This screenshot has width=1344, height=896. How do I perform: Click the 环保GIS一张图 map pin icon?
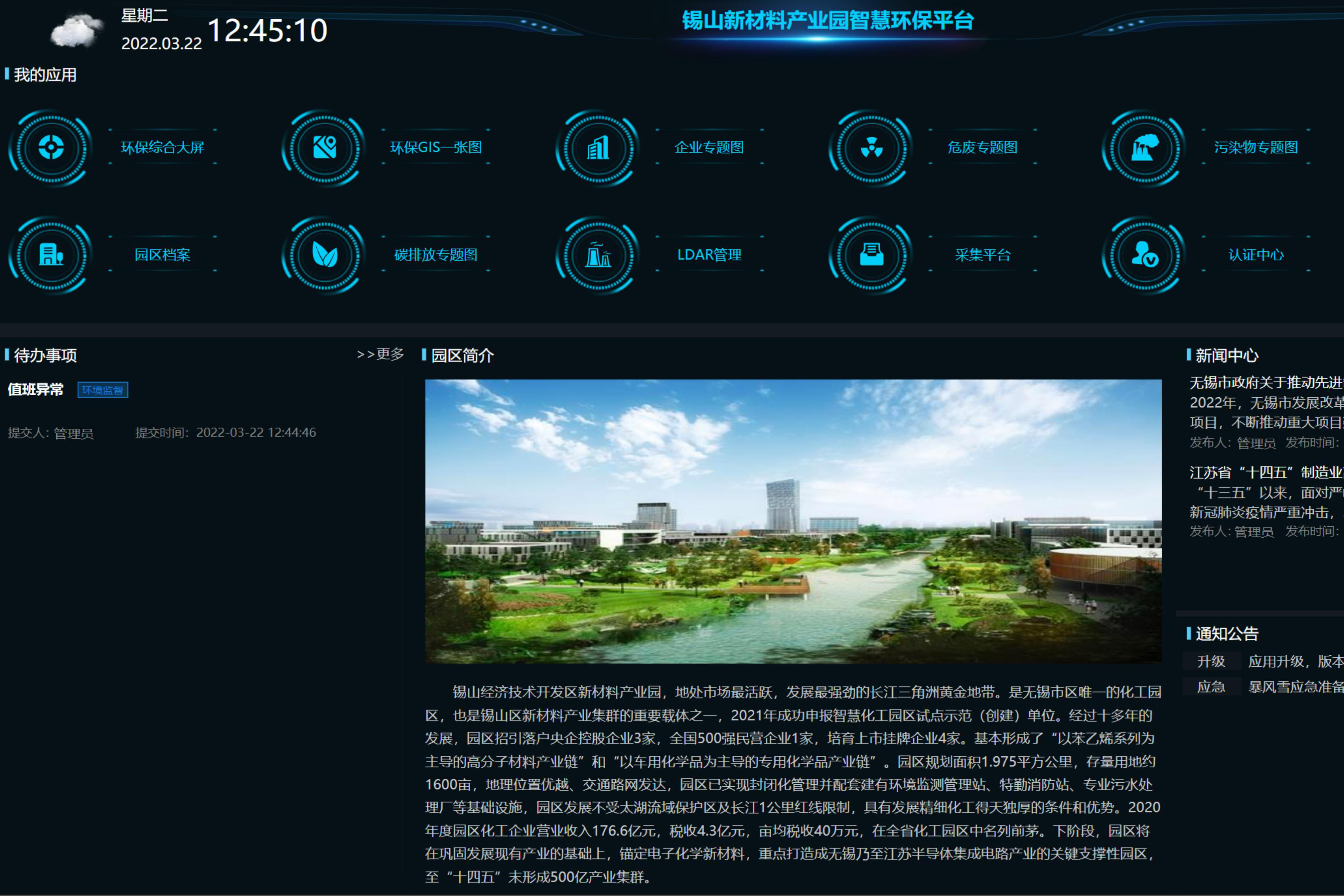click(x=325, y=147)
